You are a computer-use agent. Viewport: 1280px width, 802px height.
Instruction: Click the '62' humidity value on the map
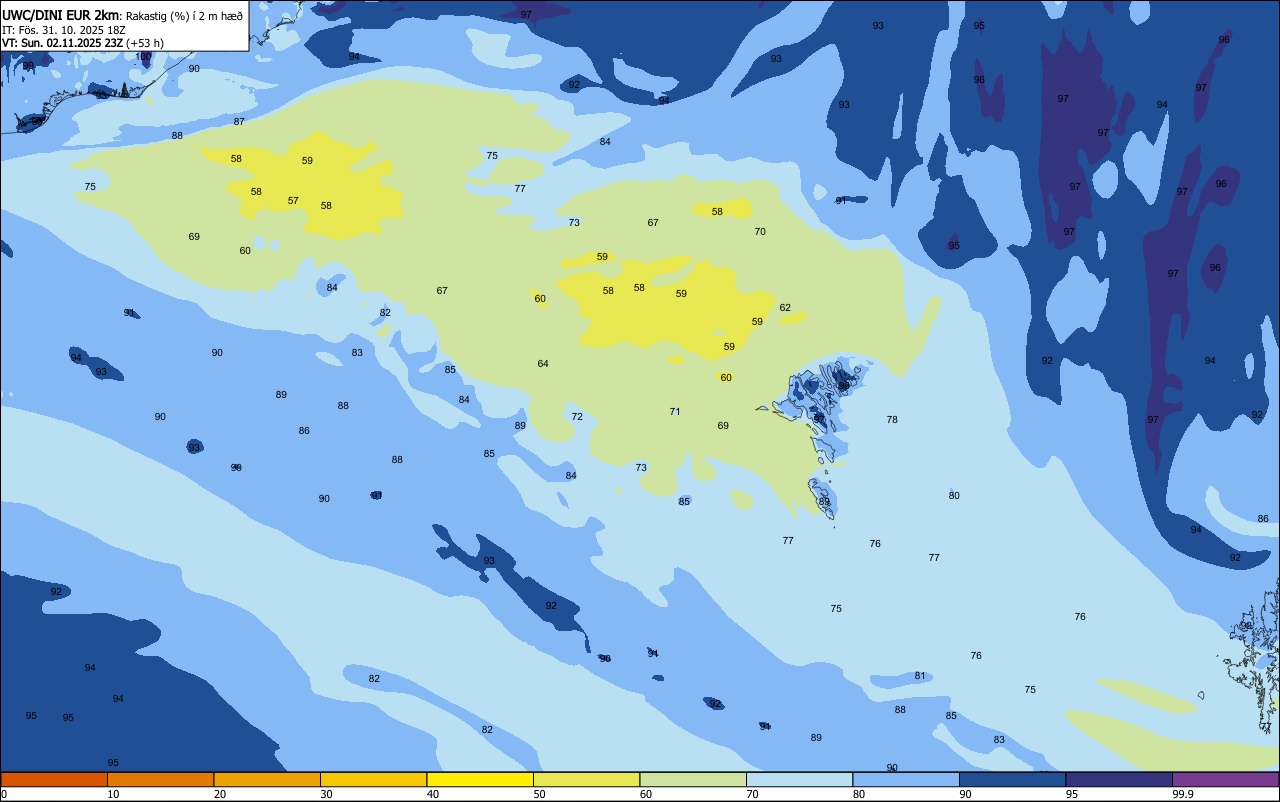click(785, 308)
